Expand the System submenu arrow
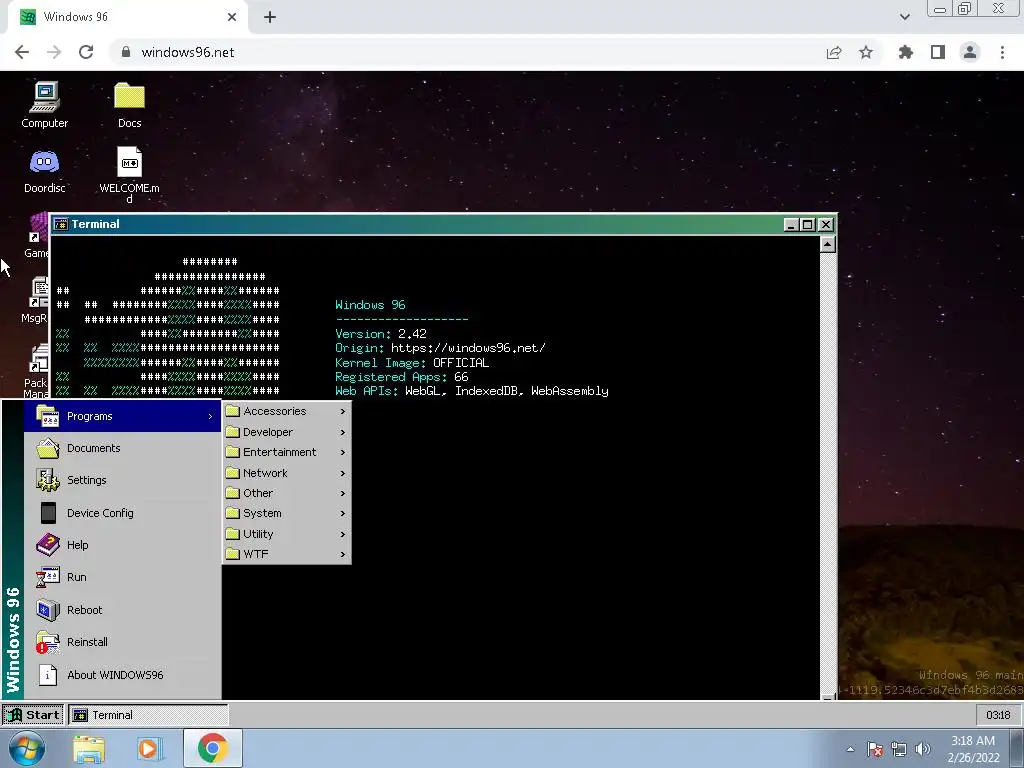 343,513
